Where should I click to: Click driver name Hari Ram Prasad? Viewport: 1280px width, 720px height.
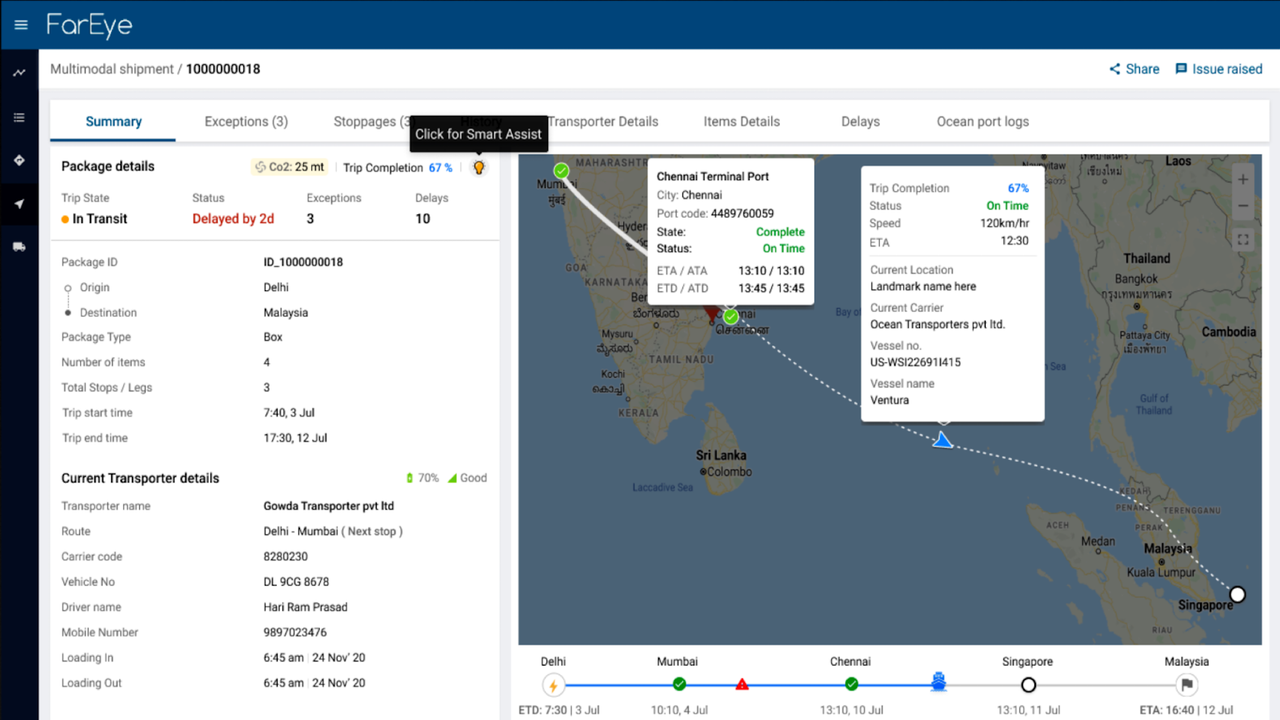coord(305,607)
